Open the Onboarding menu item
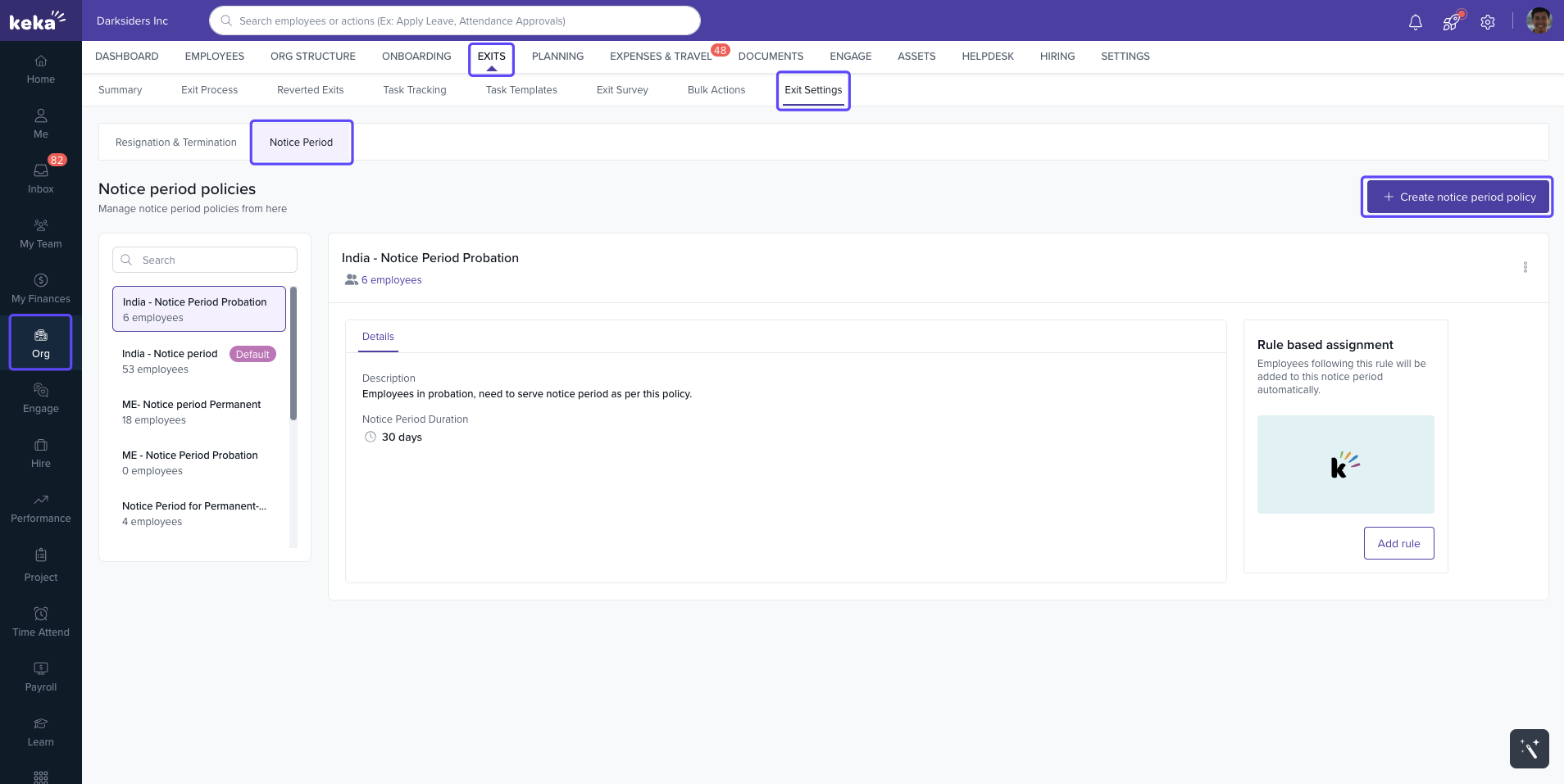Image resolution: width=1564 pixels, height=784 pixels. (x=416, y=57)
